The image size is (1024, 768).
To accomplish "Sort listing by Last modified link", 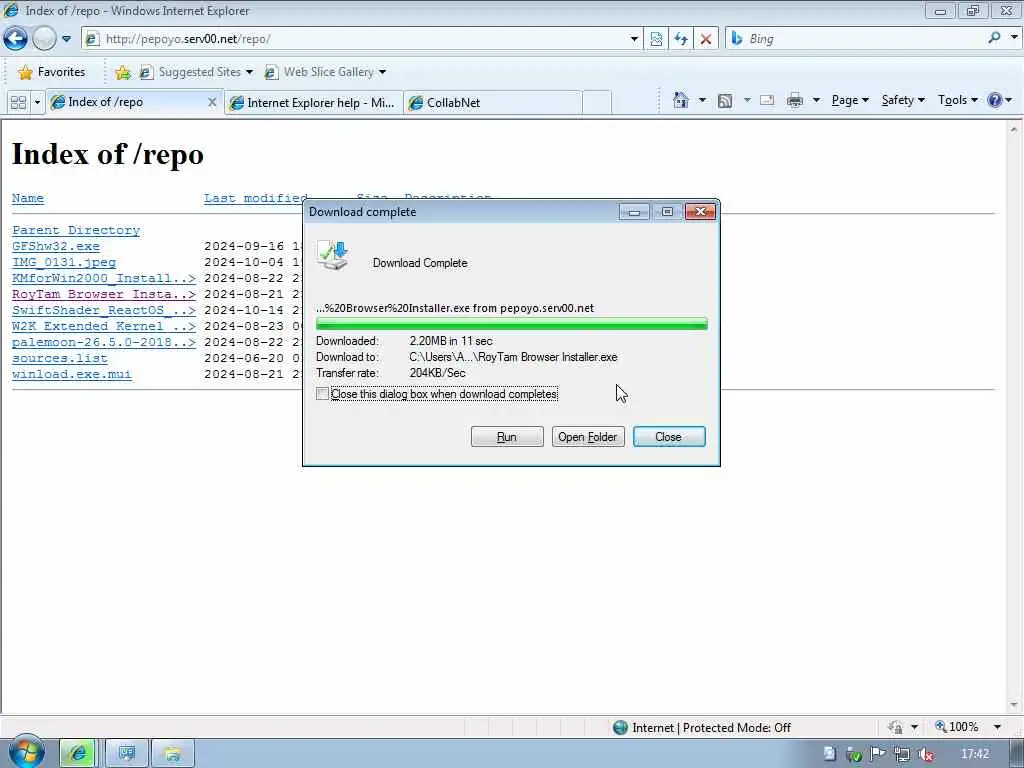I will 255,199.
